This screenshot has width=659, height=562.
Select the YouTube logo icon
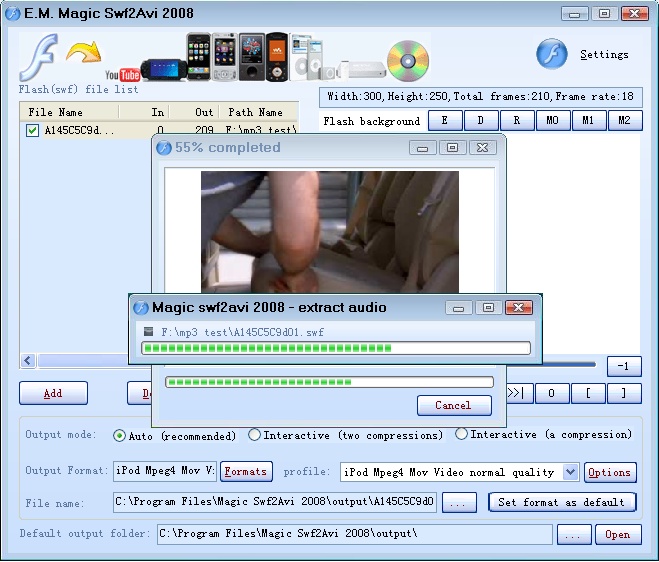(x=122, y=75)
